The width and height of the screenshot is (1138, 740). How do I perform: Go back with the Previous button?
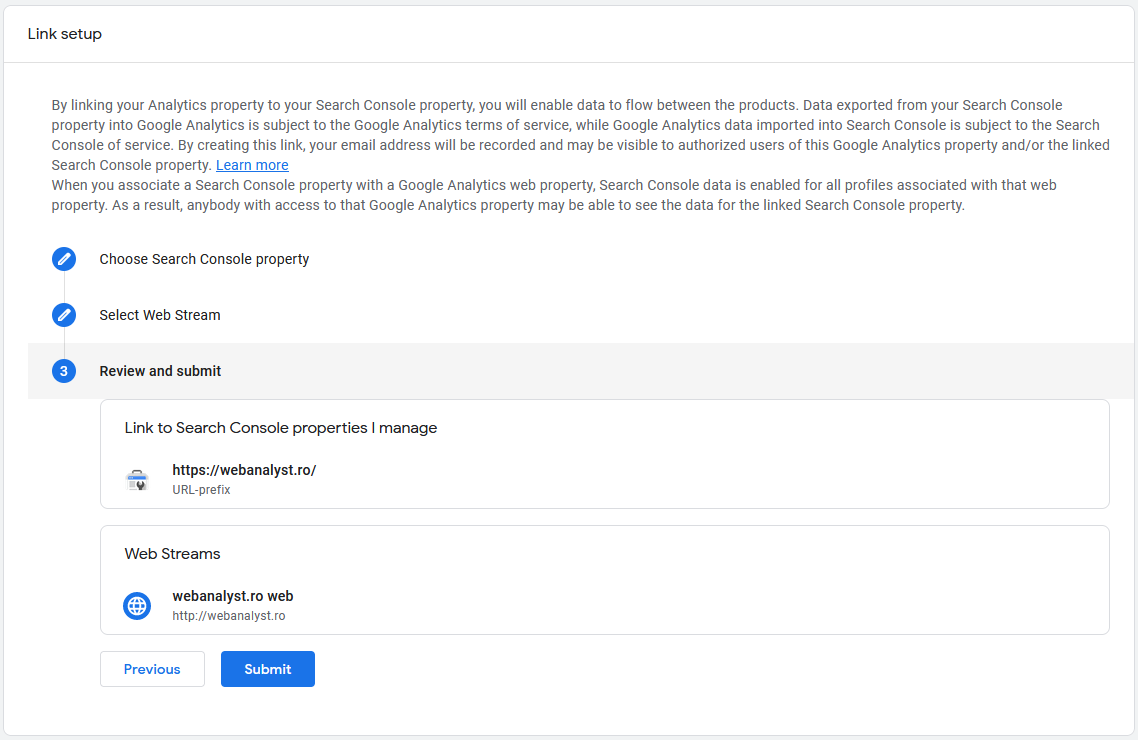[x=152, y=669]
